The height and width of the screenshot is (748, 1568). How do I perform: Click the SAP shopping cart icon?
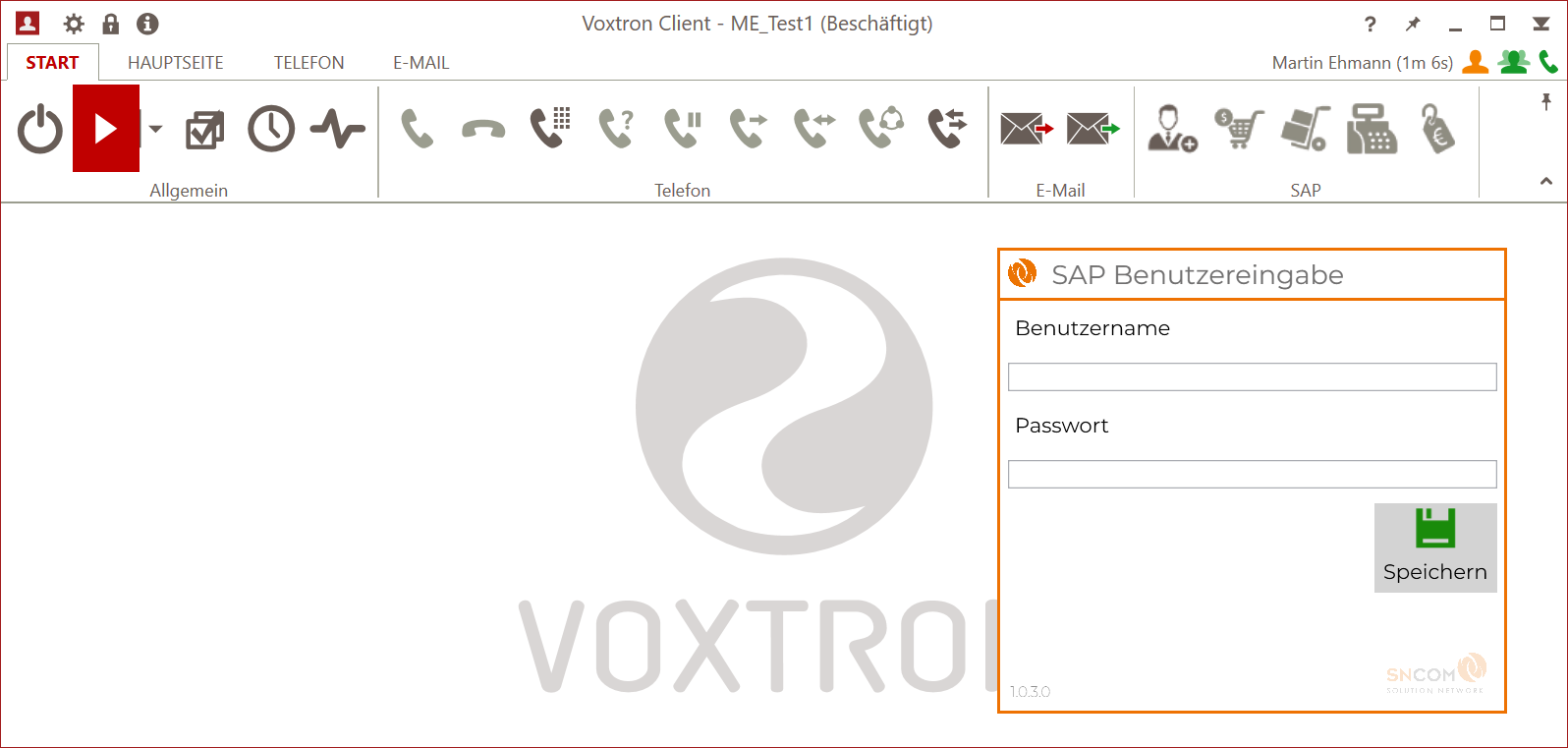click(x=1239, y=129)
